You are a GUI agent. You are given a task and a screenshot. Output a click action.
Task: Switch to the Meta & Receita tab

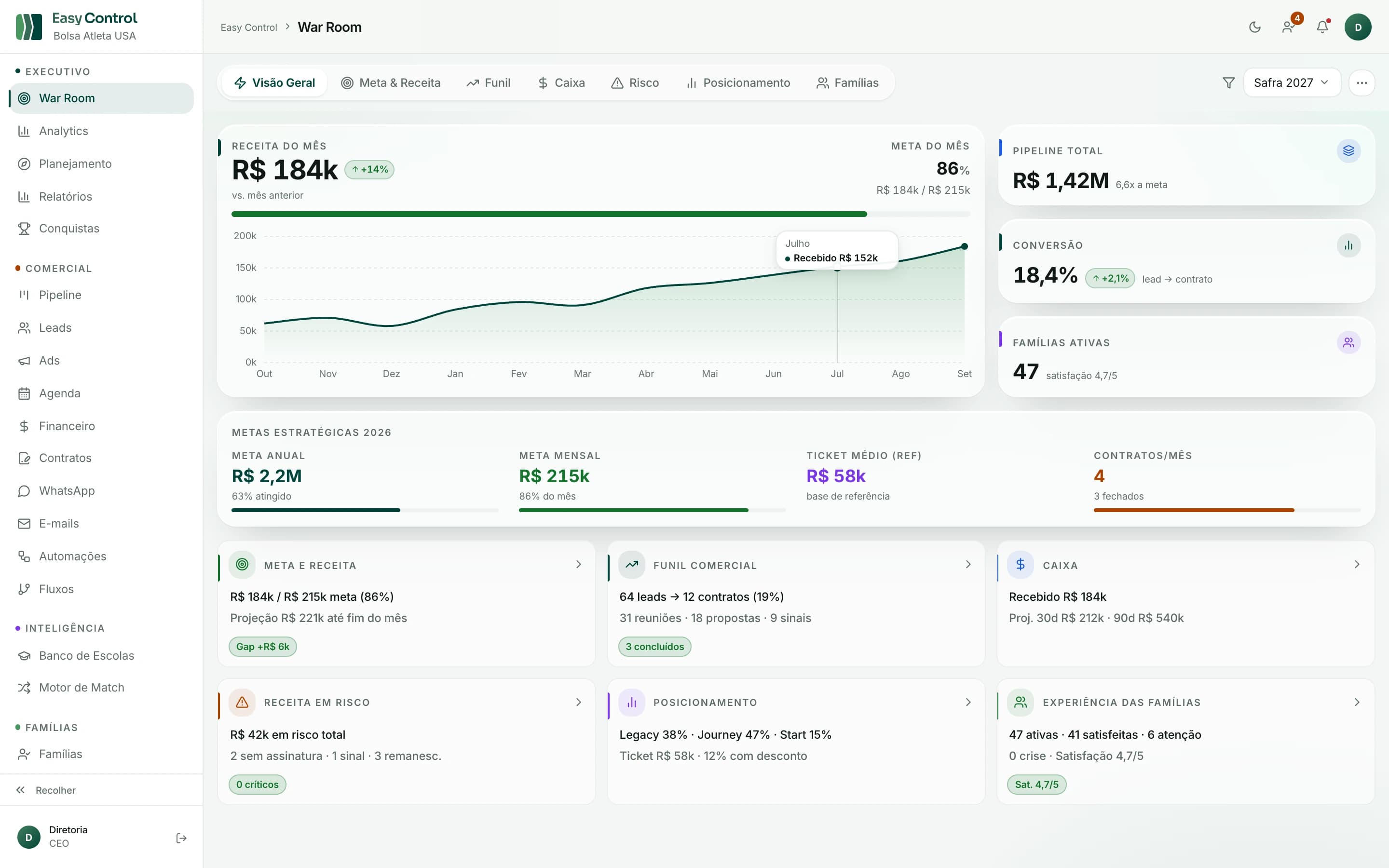(391, 82)
